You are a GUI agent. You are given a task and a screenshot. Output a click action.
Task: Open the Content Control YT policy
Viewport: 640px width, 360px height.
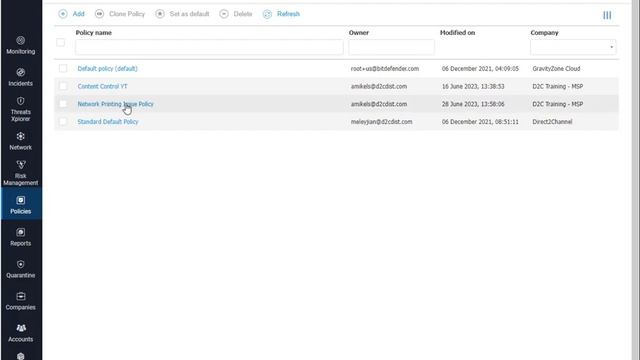(102, 86)
